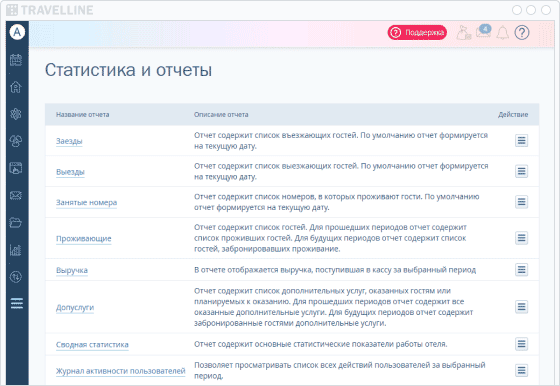Click the TRAVELLINE logo in title bar
The height and width of the screenshot is (386, 560).
[x=50, y=10]
